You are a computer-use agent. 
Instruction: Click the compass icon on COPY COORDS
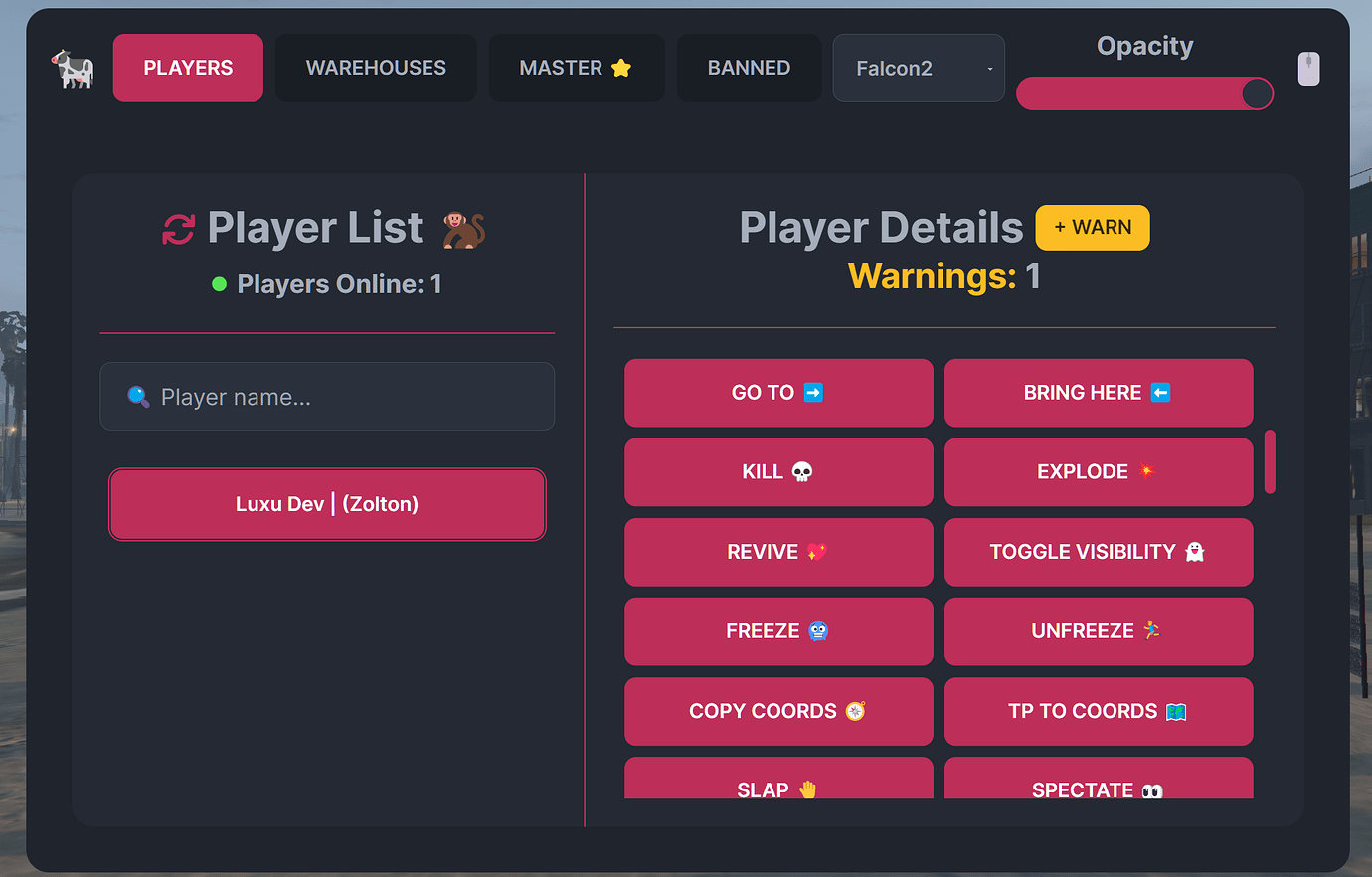[x=852, y=711]
